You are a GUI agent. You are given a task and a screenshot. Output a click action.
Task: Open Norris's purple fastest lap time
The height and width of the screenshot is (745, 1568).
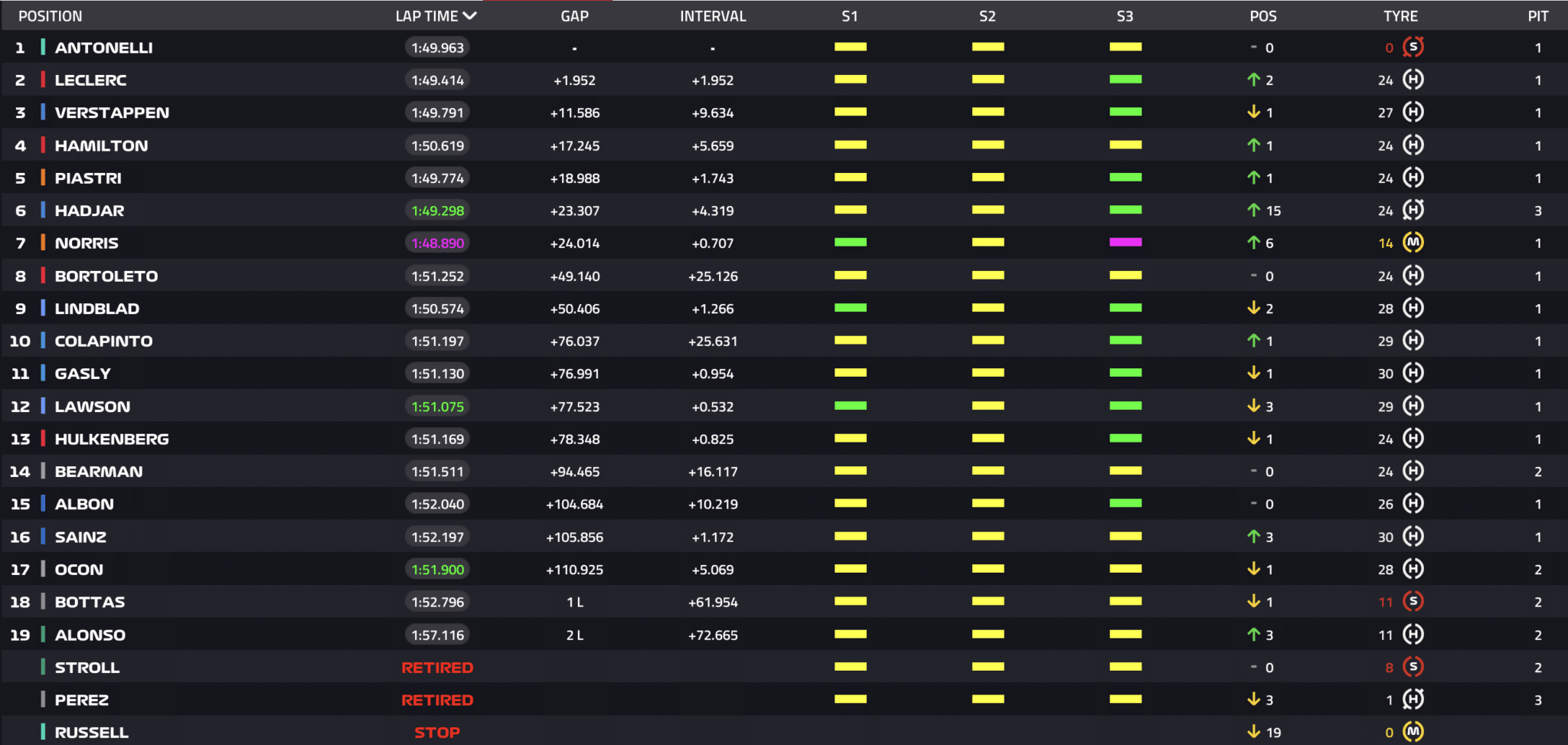pos(437,243)
